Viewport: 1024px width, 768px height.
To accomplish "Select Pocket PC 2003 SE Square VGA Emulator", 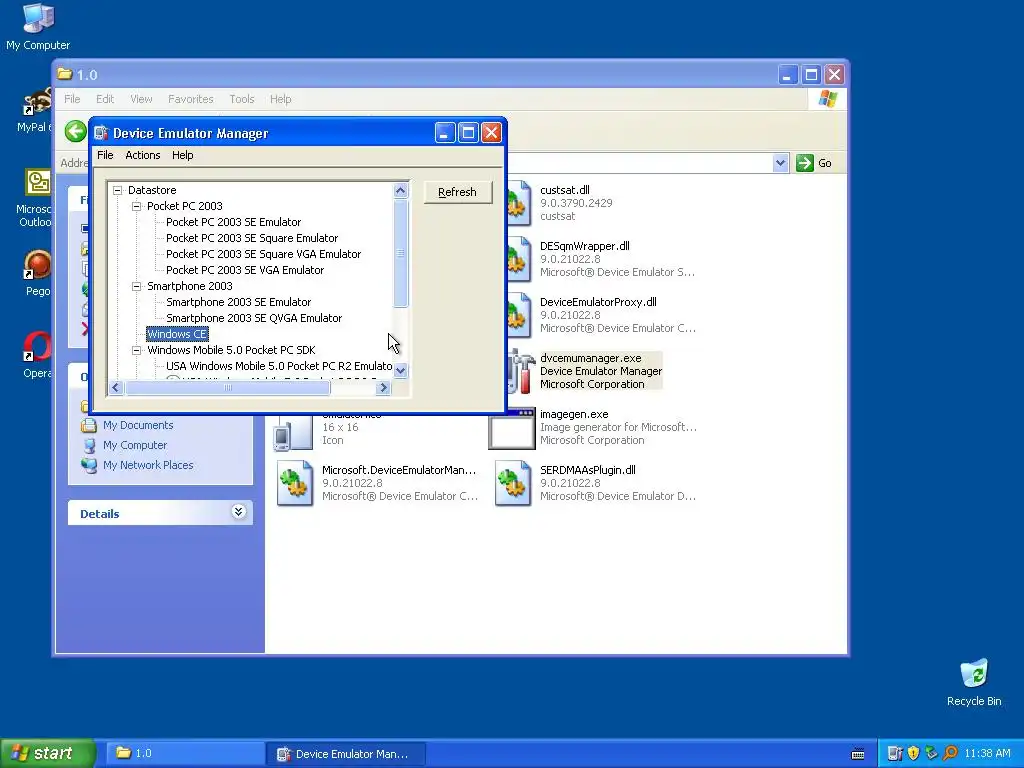I will pos(264,254).
